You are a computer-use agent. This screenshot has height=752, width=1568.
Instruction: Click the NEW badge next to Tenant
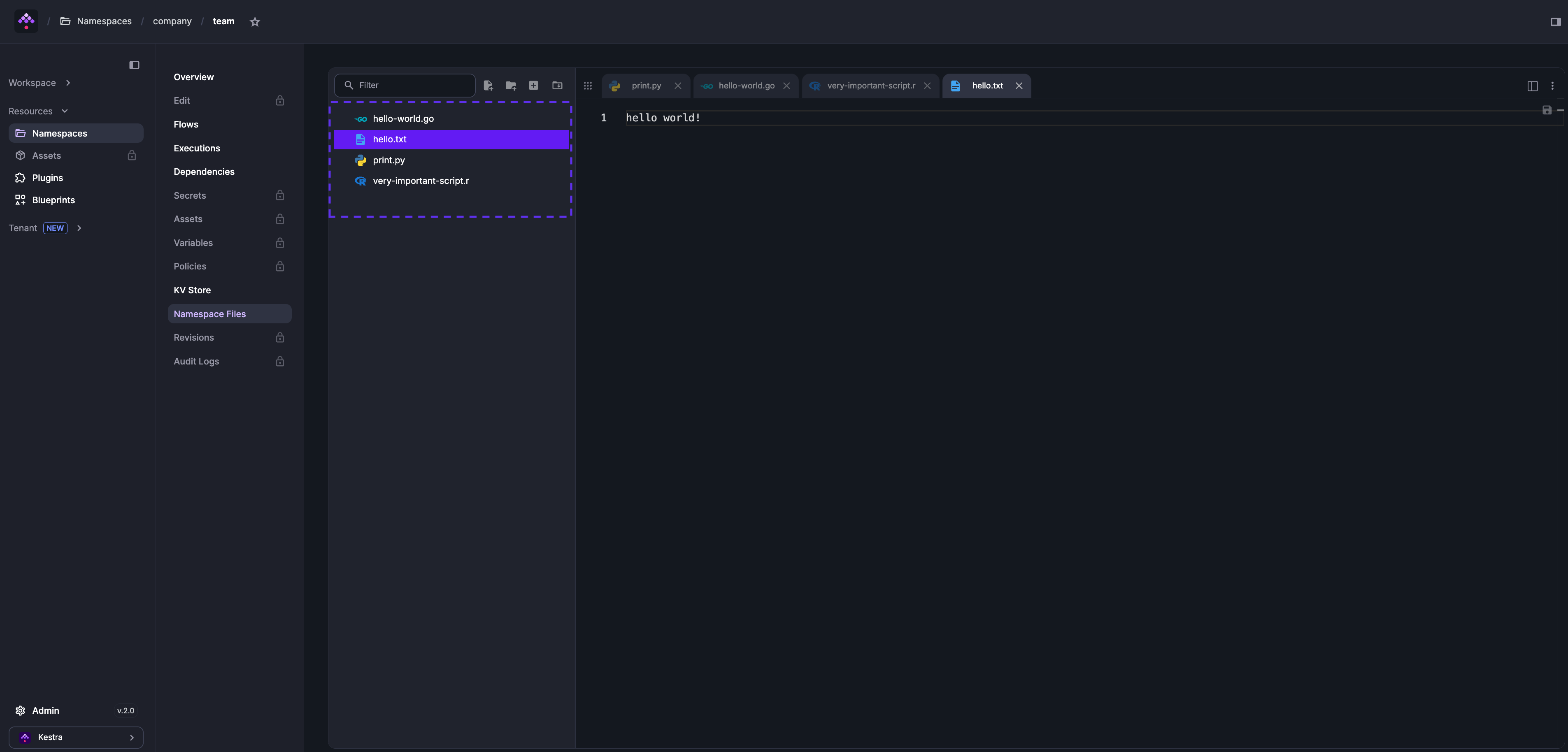(x=56, y=228)
